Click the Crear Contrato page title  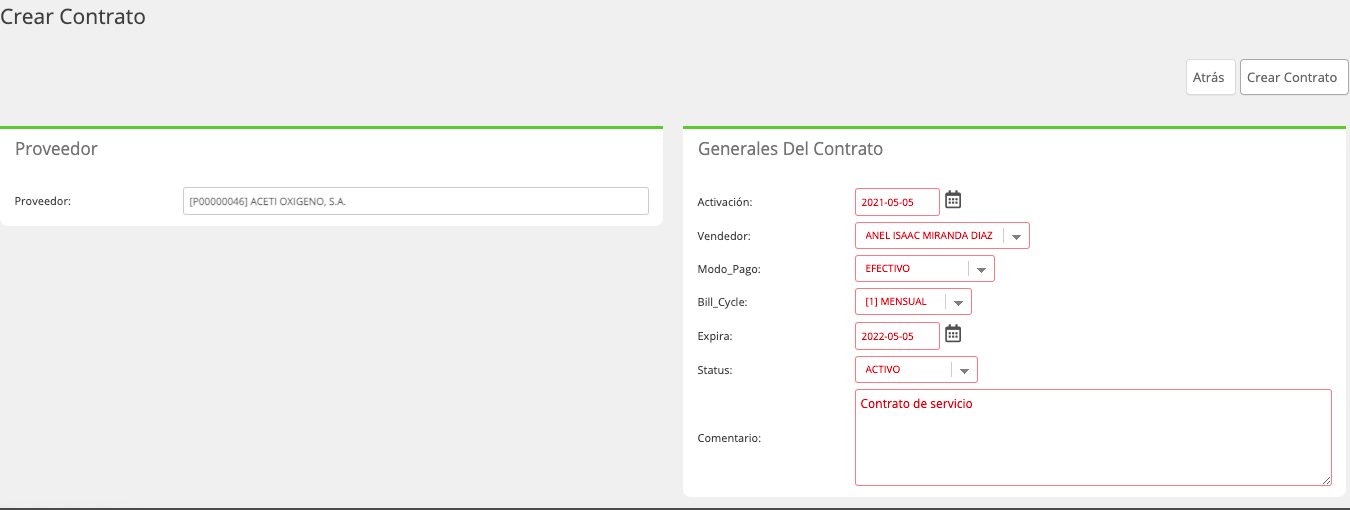[73, 17]
